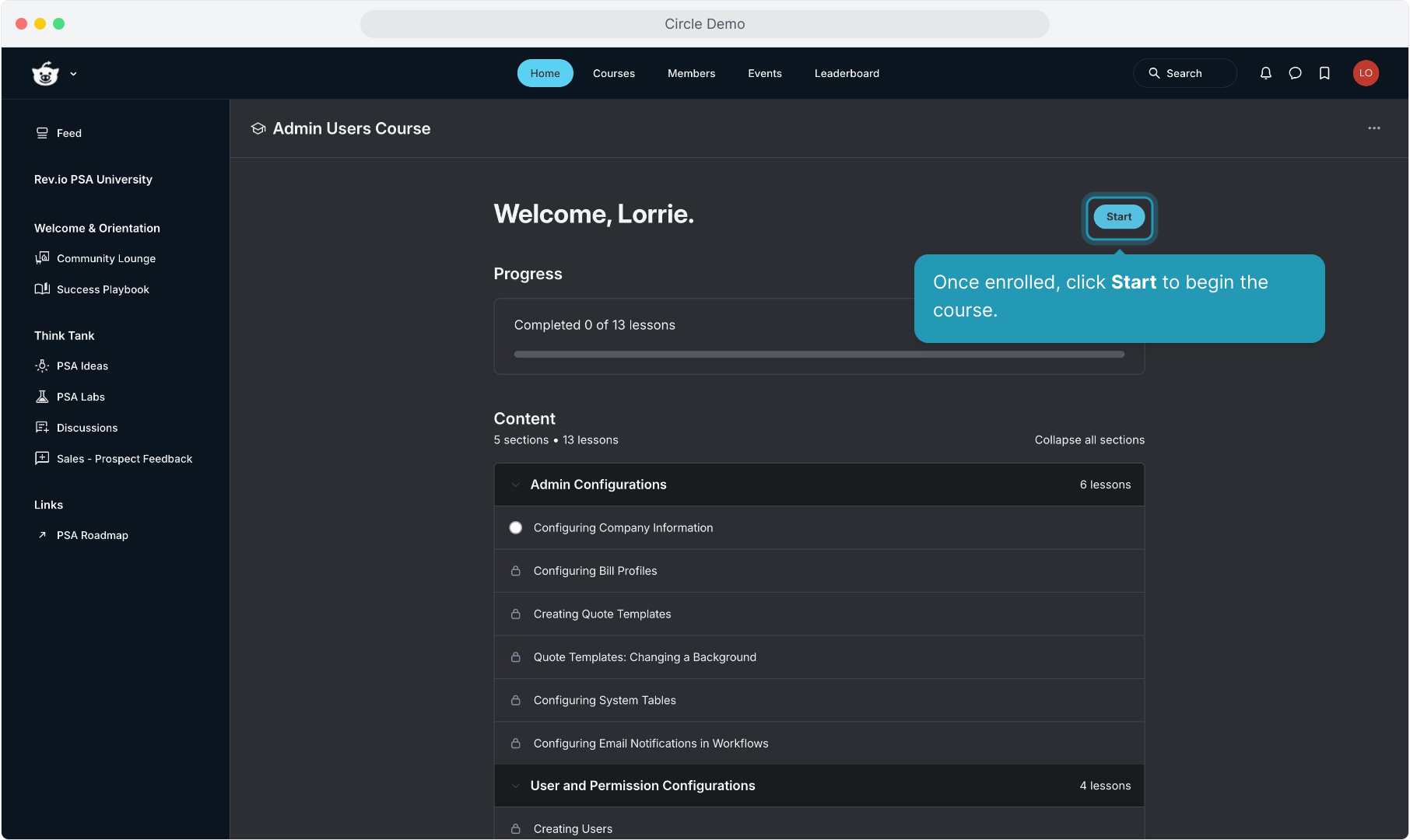
Task: Open bookmarks icon in top bar
Action: pos(1324,73)
